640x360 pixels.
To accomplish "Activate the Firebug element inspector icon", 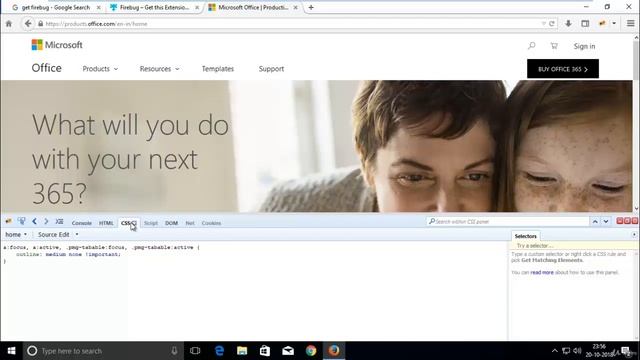I will coord(21,221).
